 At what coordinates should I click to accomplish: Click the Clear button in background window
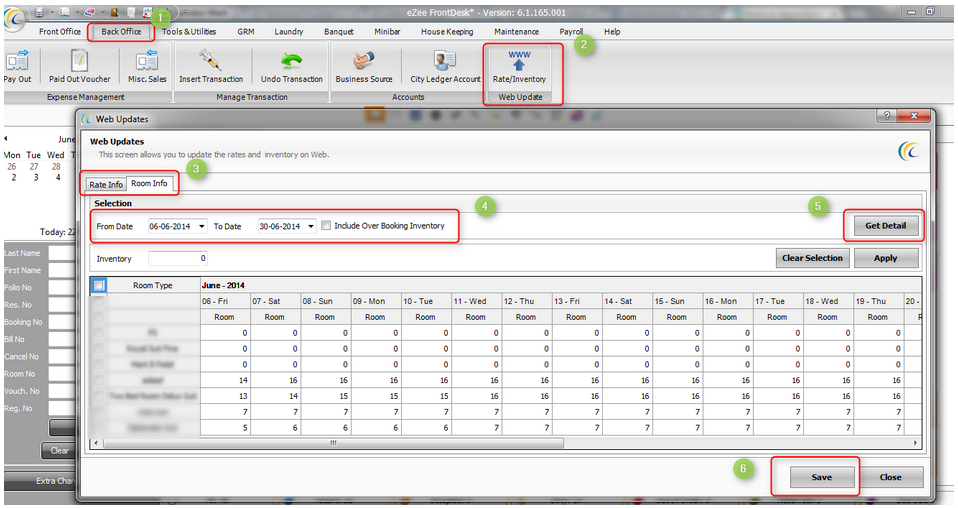pos(59,451)
